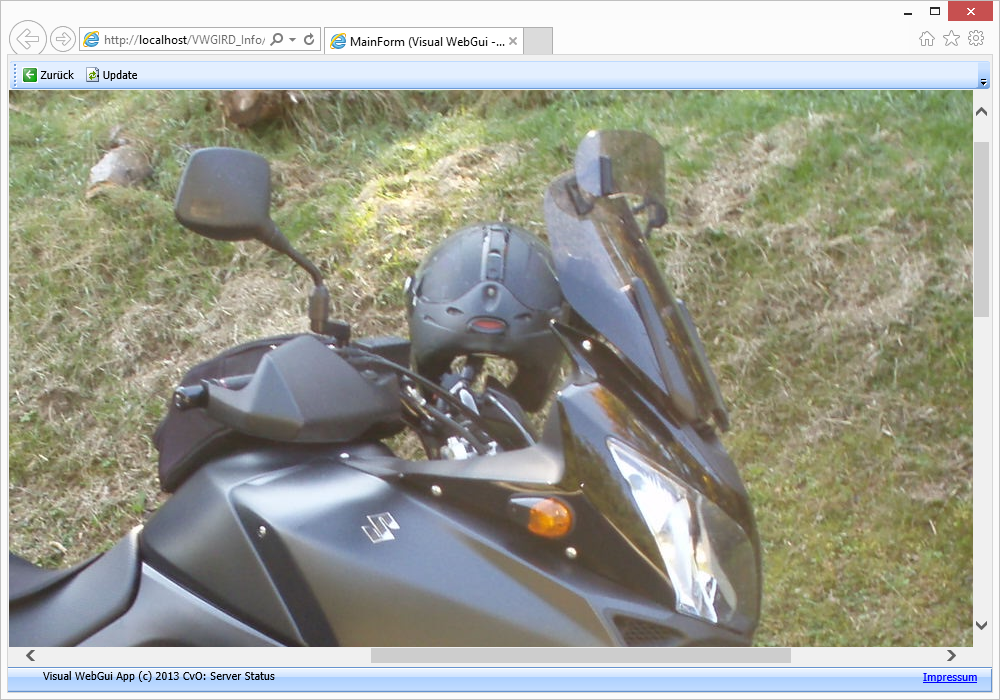Screen dimensions: 1000x700
Task: Close the MainForm browser tab
Action: tap(513, 41)
